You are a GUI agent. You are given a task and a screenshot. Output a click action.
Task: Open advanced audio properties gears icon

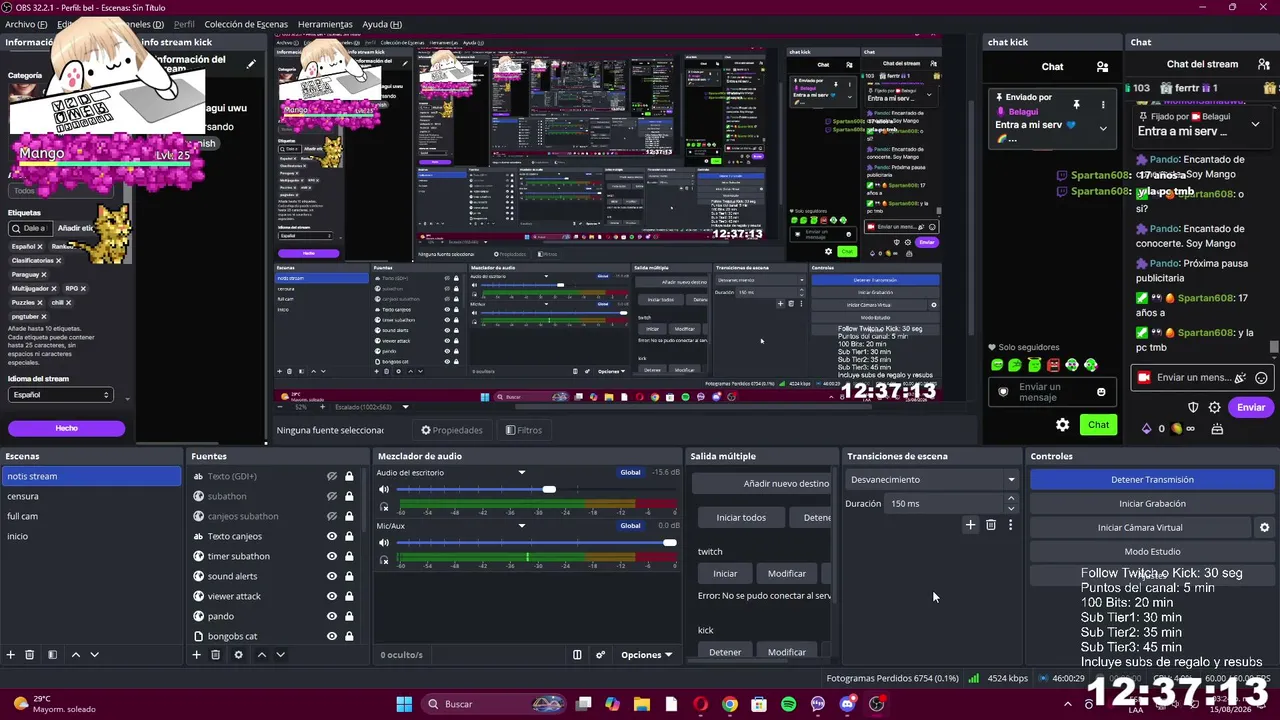[601, 655]
